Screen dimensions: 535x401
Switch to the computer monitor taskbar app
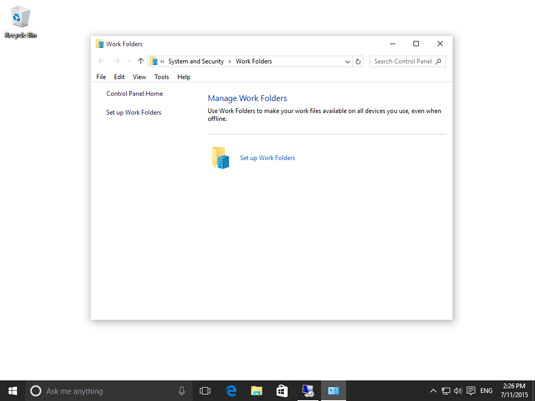(x=308, y=391)
